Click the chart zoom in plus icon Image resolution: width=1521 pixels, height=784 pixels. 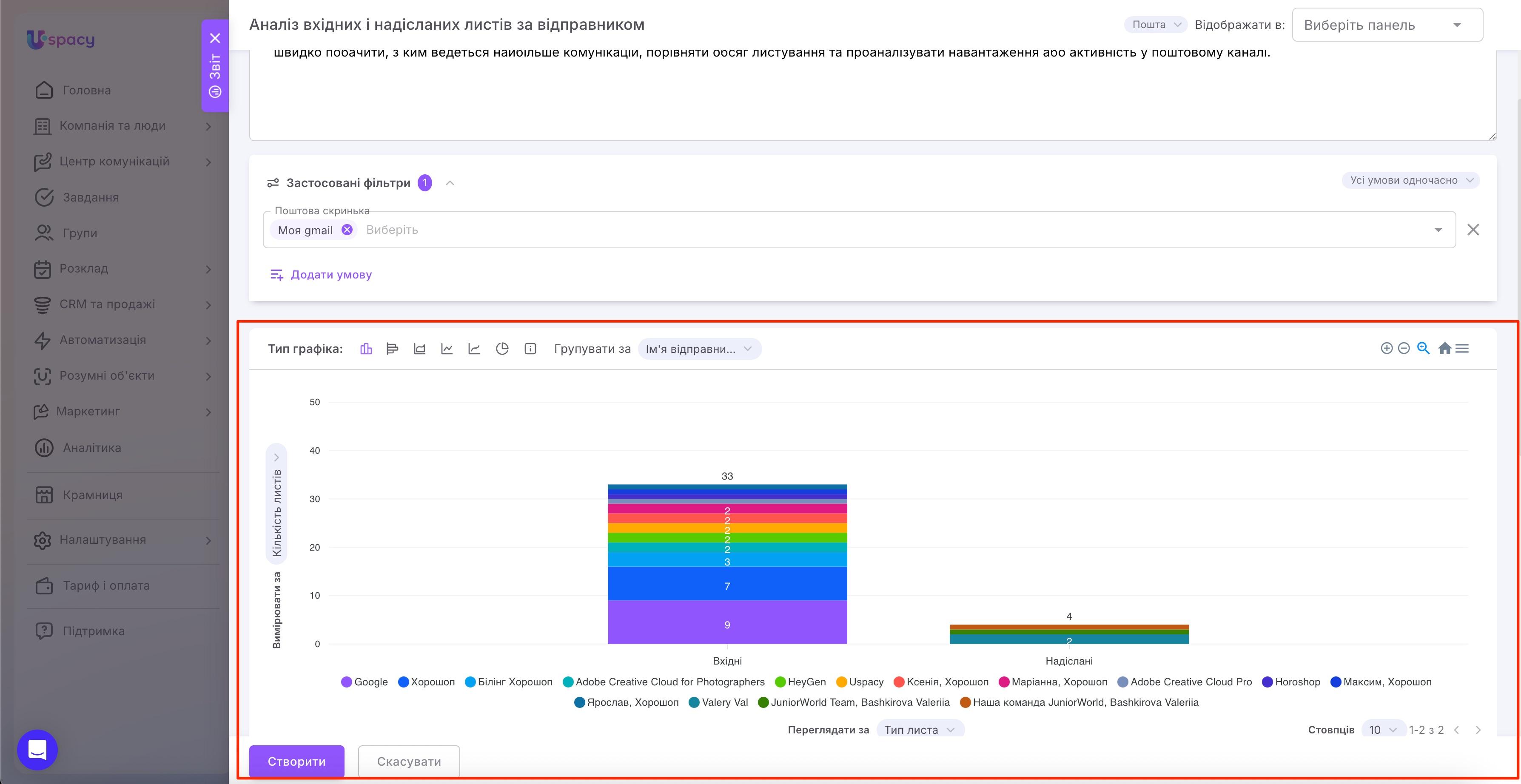tap(1386, 348)
